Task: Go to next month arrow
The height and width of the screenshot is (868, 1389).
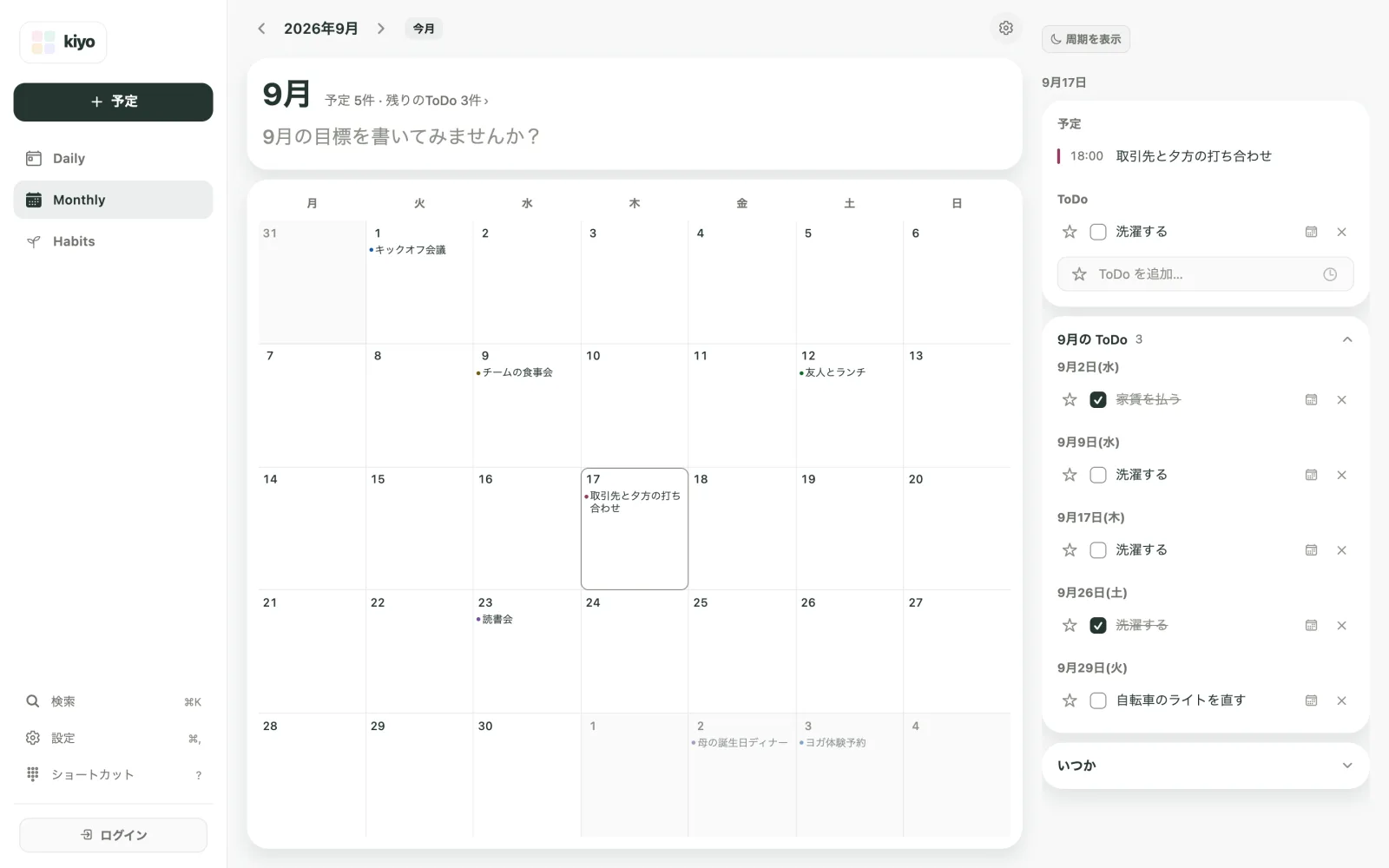Action: [380, 29]
